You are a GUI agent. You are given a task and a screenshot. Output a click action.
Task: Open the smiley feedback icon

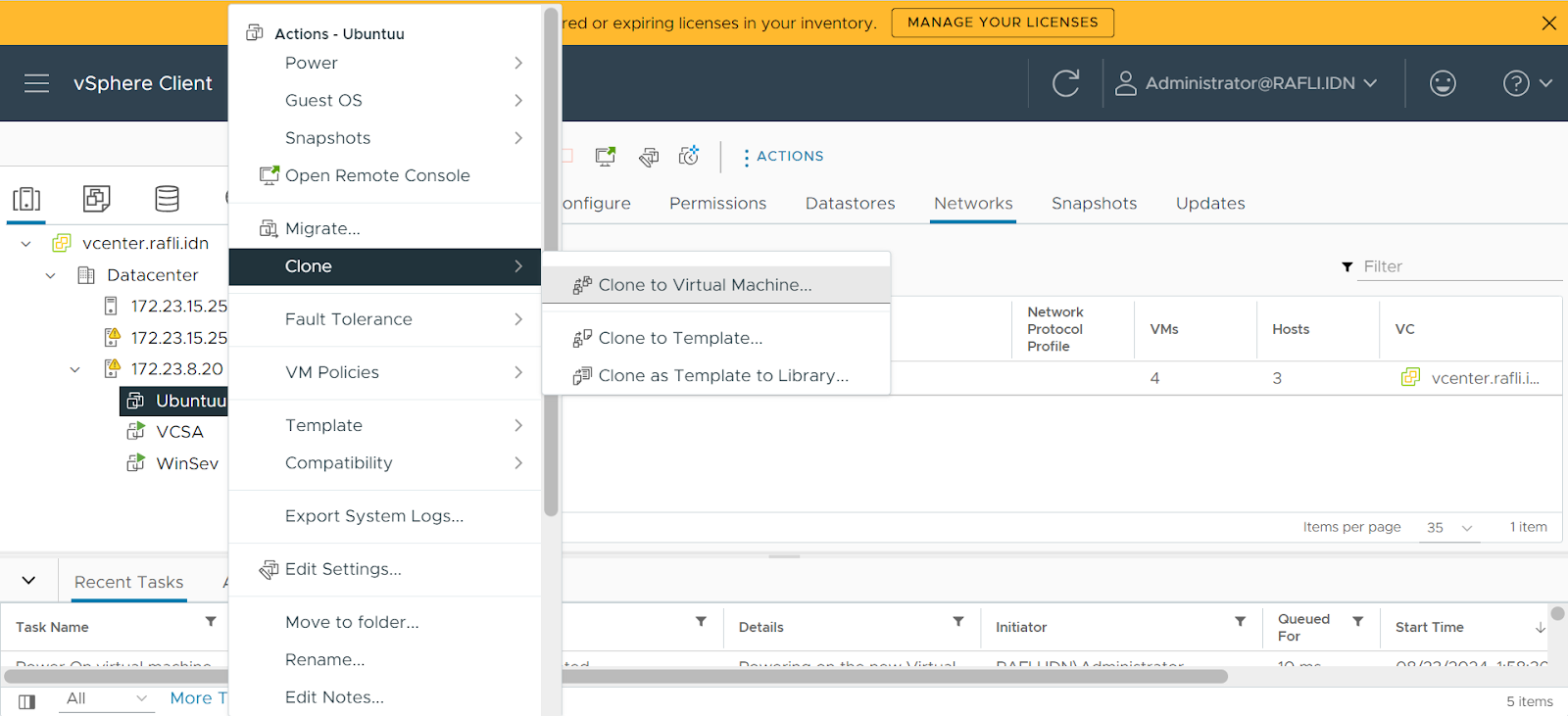click(1443, 83)
